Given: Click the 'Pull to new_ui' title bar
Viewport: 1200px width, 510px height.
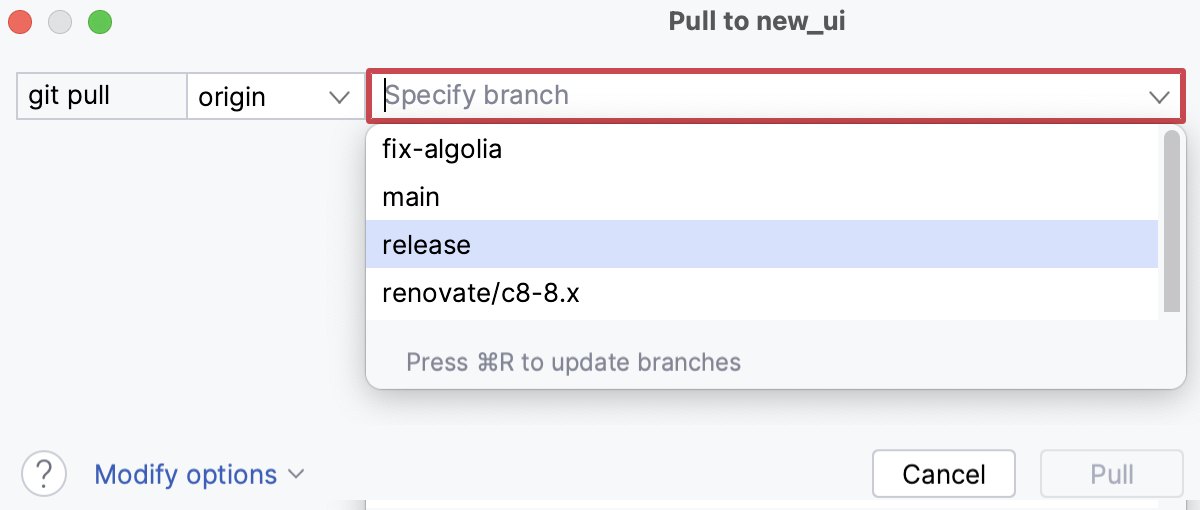Looking at the screenshot, I should (x=758, y=22).
